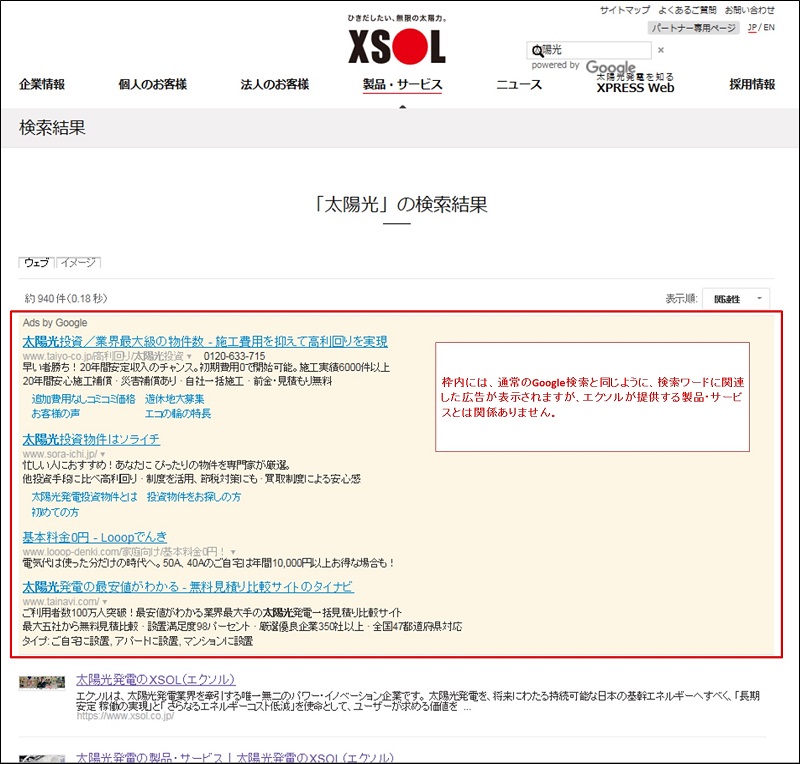Click the phone number 0120-633-715
This screenshot has height=764, width=800.
pyautogui.click(x=235, y=356)
